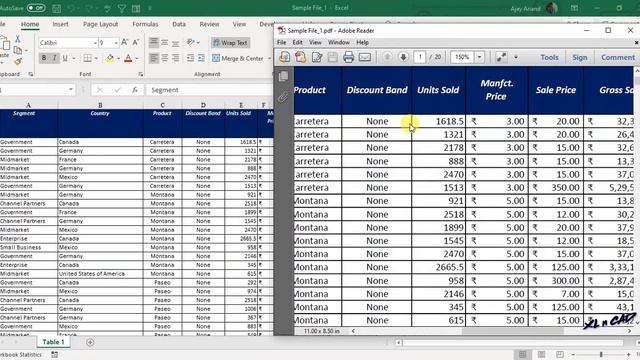This screenshot has width=640, height=360.
Task: Open the Review ribbon tab
Action: 209,24
